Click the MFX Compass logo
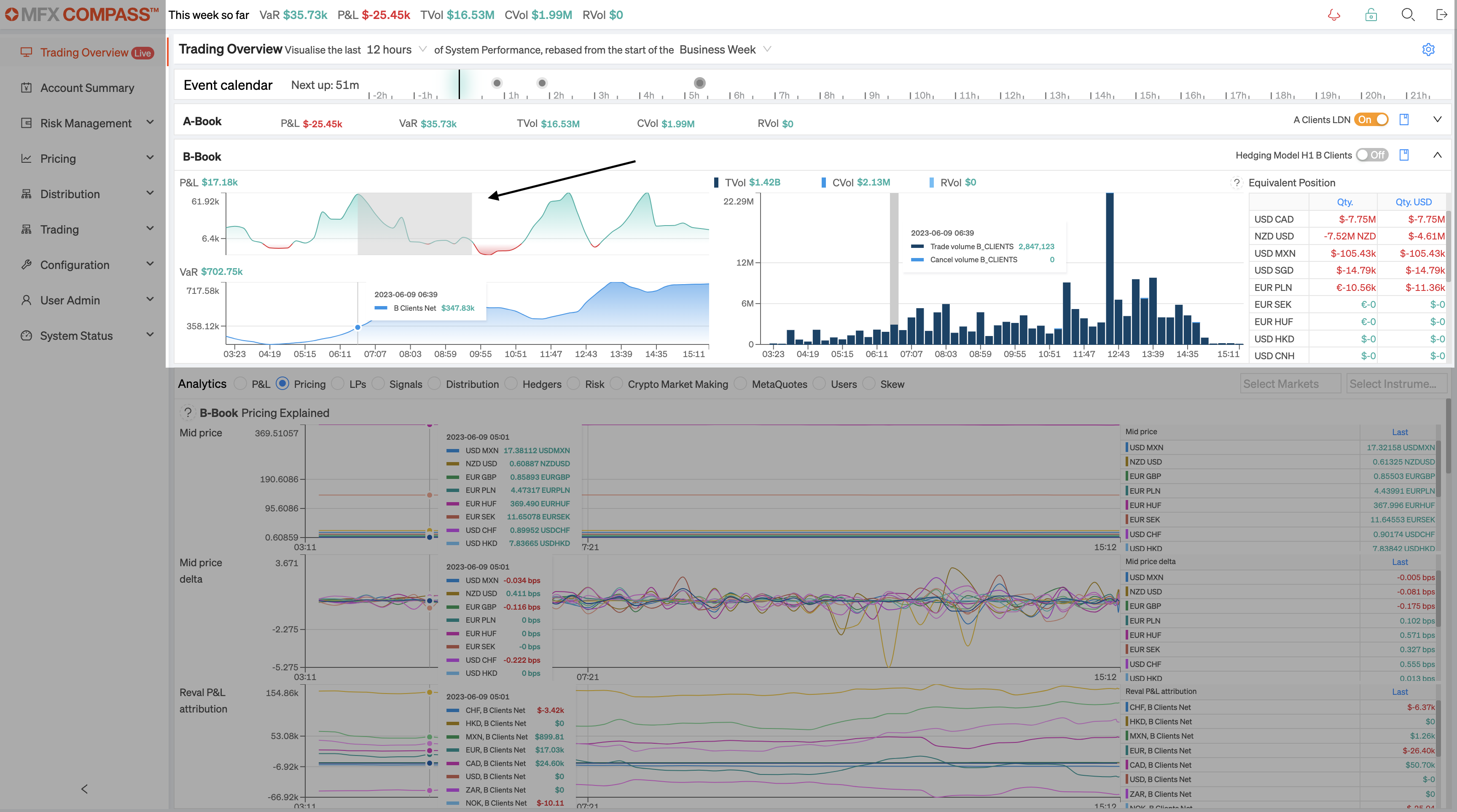1457x812 pixels. (81, 14)
